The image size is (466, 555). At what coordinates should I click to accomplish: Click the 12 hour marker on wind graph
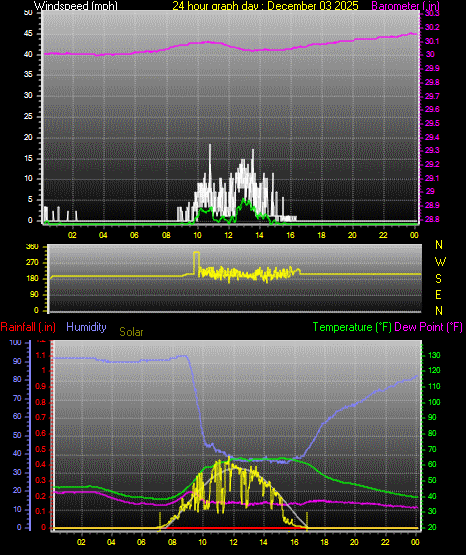229,235
